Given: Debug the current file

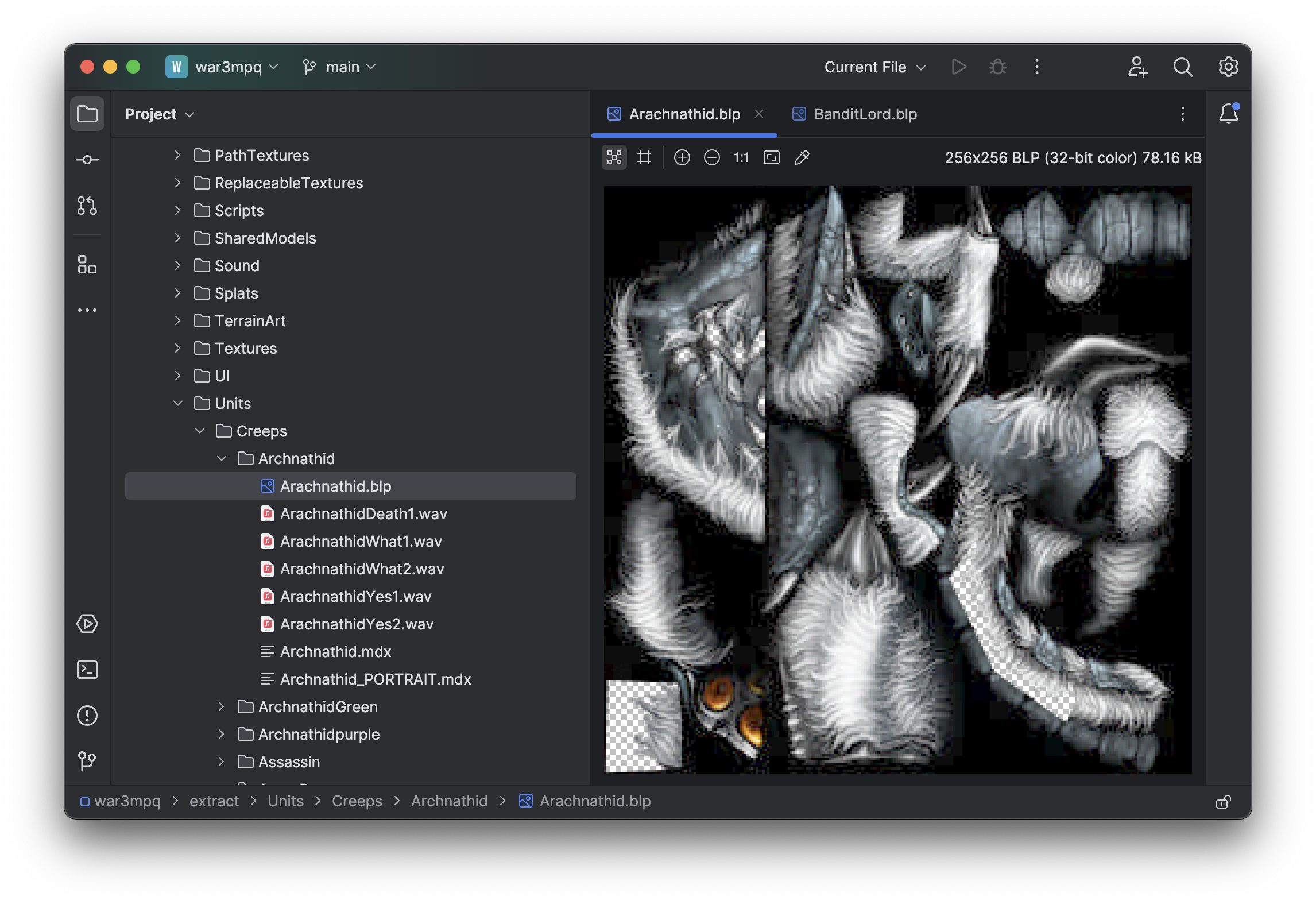Looking at the screenshot, I should (x=998, y=67).
